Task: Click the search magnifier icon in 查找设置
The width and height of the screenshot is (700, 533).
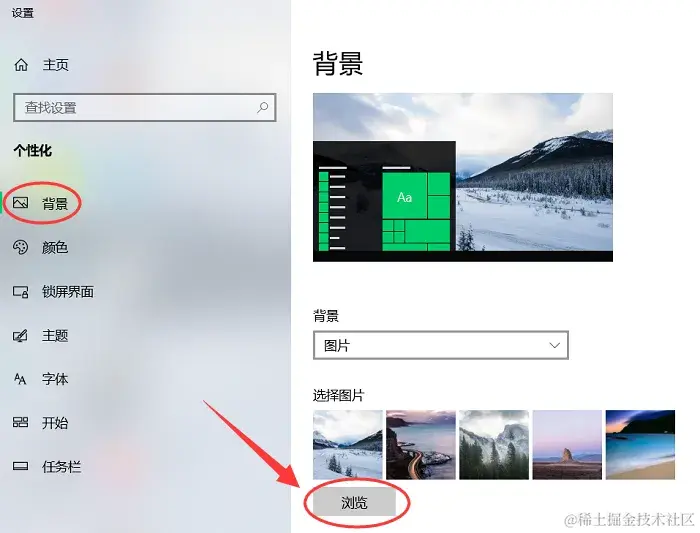Action: 262,107
